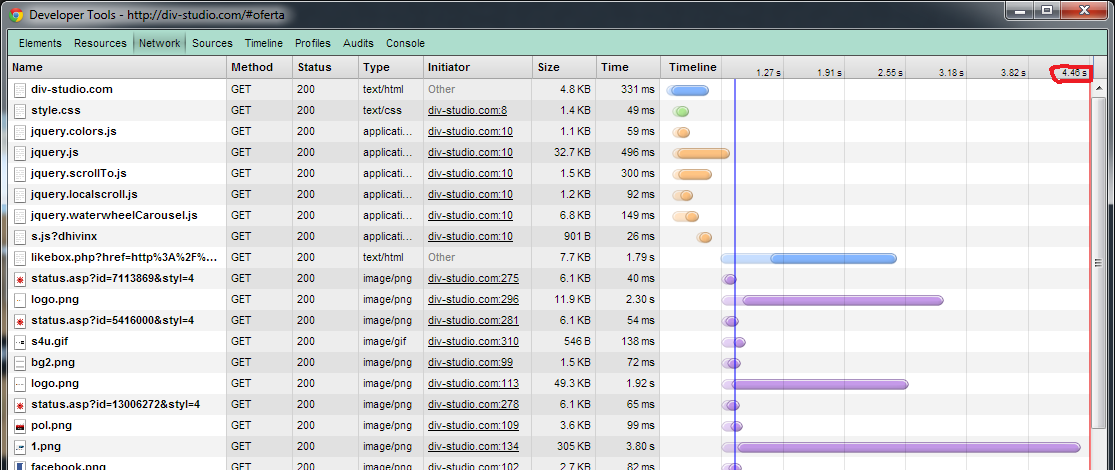This screenshot has height=470, width=1115.
Task: Switch to the Audits tab
Action: (358, 43)
